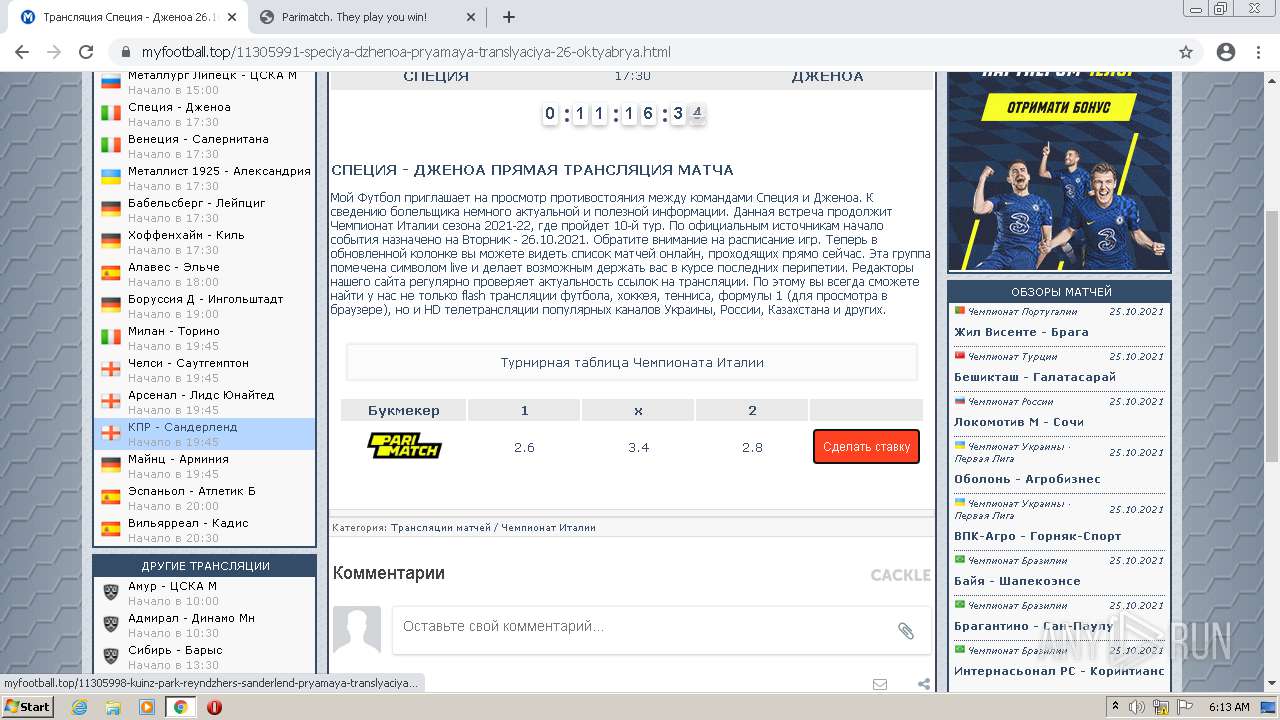Open the Трансляции матчей category link
Screen dimensions: 1280x720
coord(440,527)
